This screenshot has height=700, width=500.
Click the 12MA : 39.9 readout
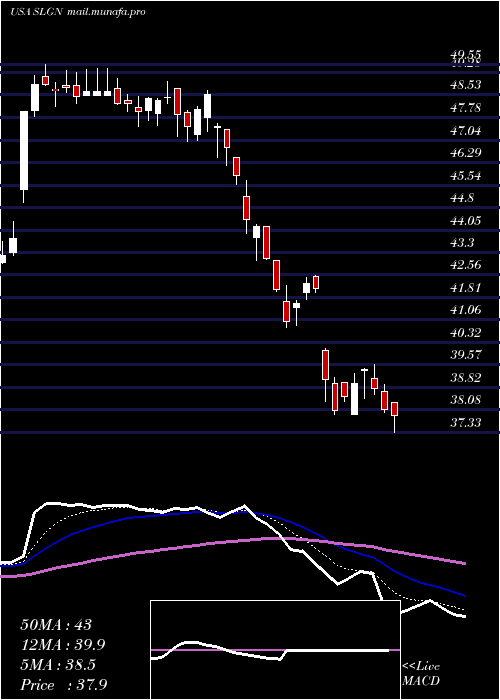point(64,645)
